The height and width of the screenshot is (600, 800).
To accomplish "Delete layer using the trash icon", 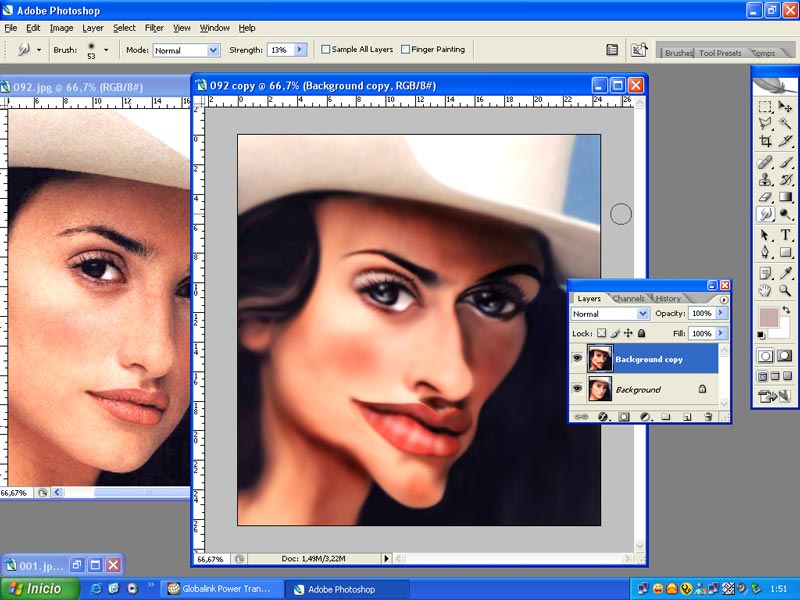I will [x=709, y=416].
